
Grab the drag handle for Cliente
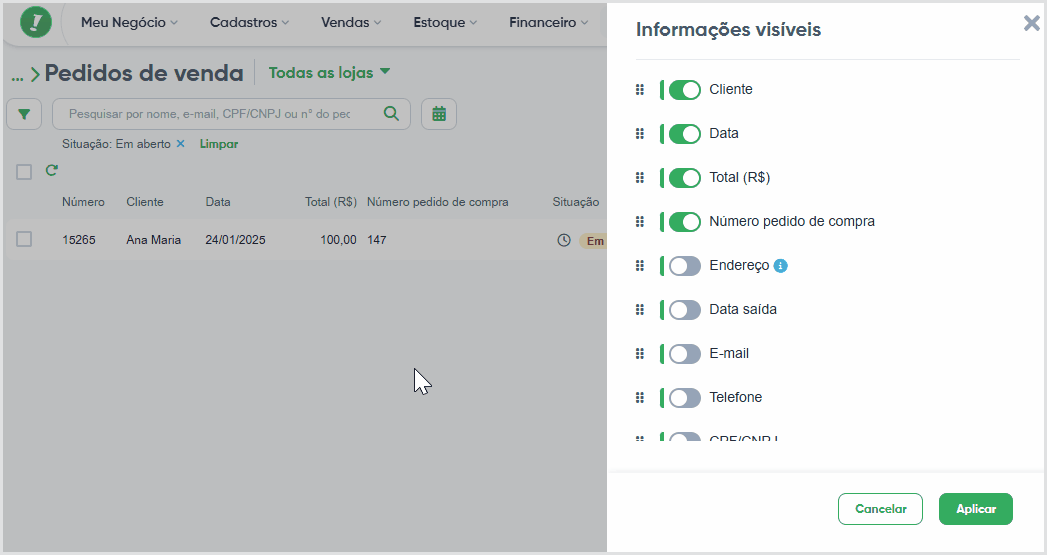point(640,89)
